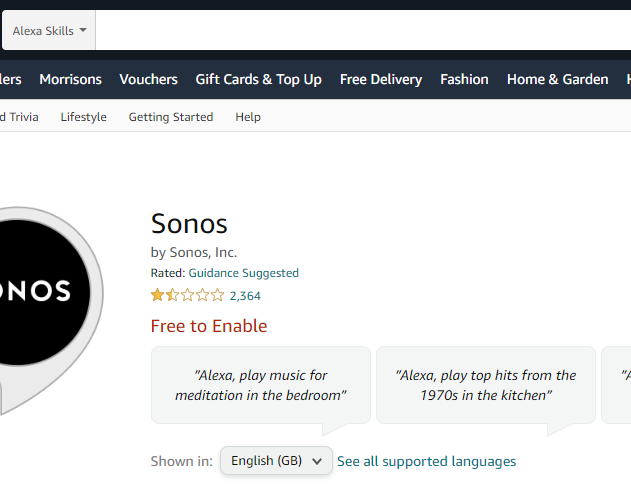Open the Morrisons navigation link
This screenshot has height=493, width=631.
click(x=70, y=79)
